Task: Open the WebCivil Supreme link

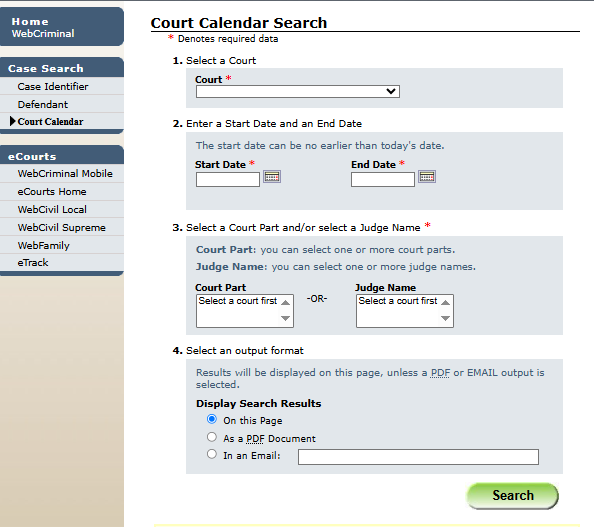Action: pyautogui.click(x=61, y=227)
